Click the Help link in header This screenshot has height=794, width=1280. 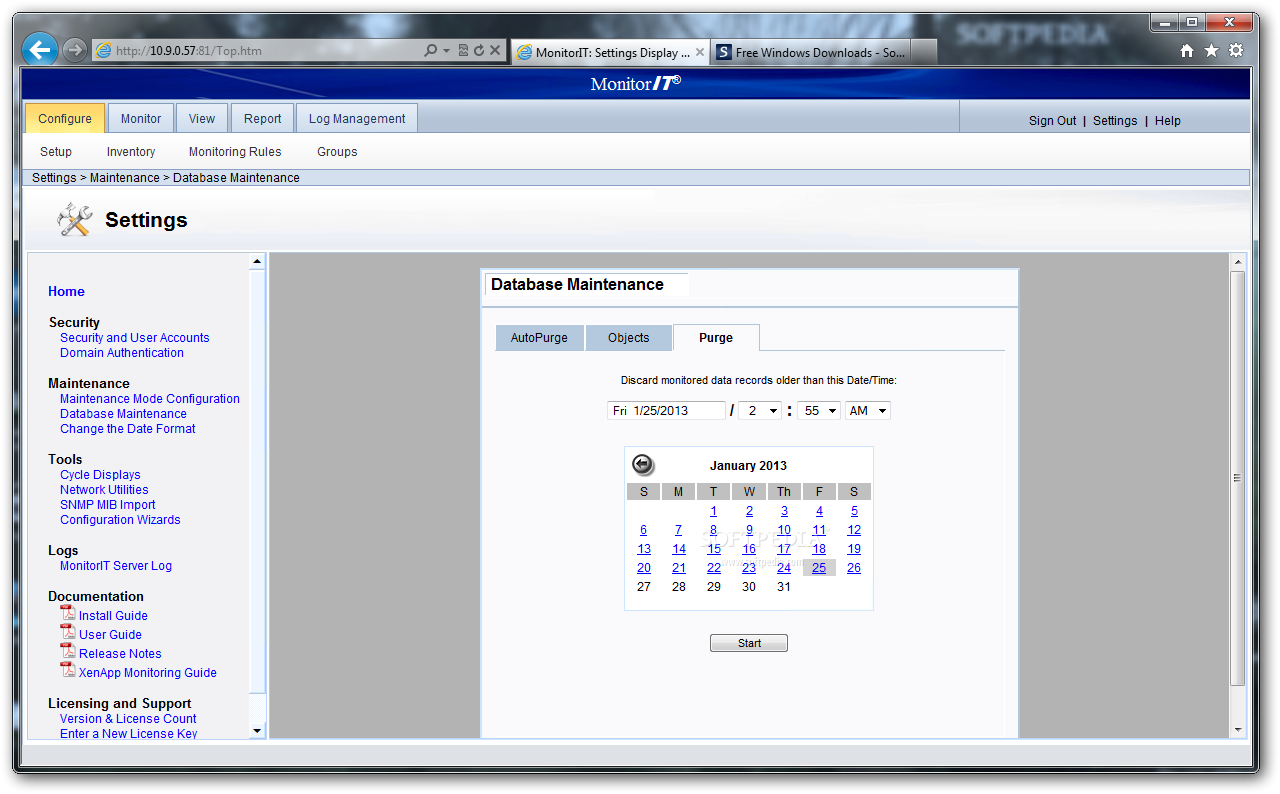[1168, 120]
